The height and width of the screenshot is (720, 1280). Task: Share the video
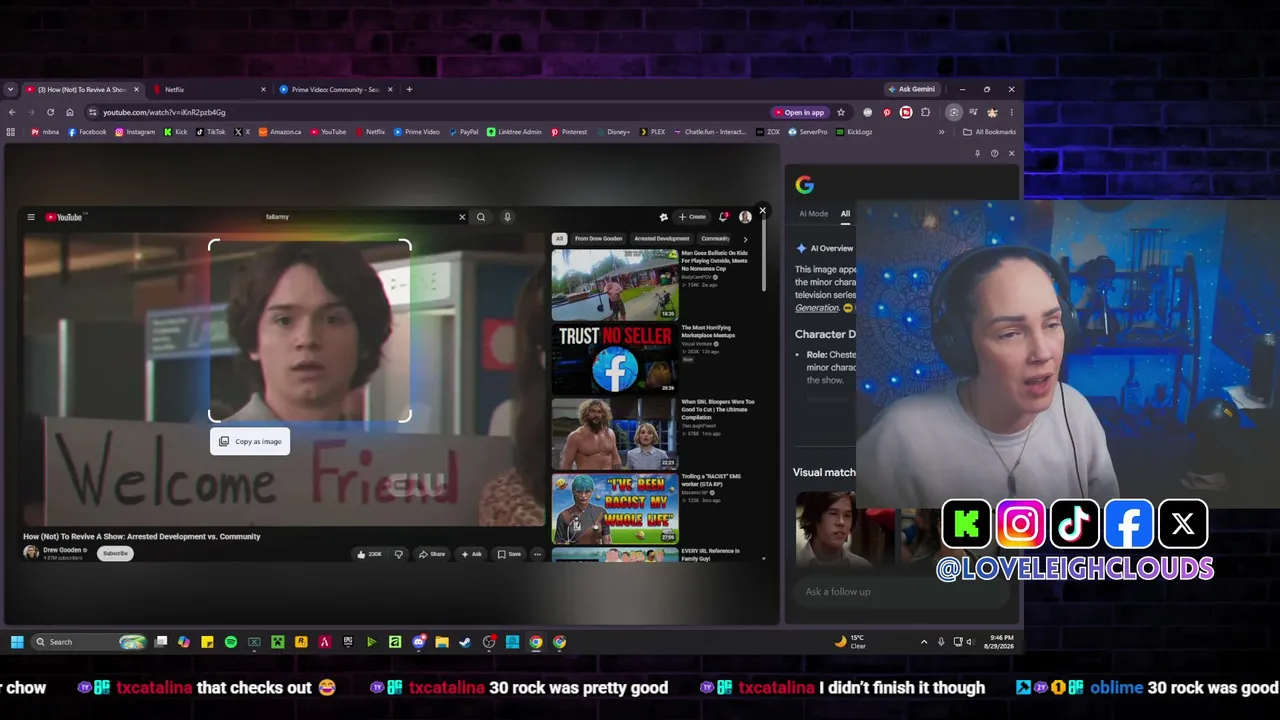coord(432,554)
